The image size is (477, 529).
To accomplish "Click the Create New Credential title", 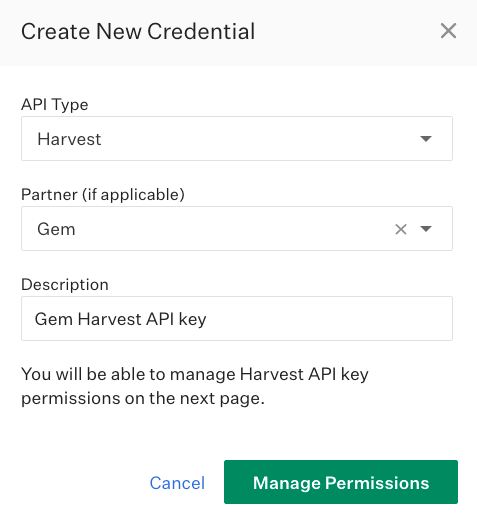I will coord(138,32).
